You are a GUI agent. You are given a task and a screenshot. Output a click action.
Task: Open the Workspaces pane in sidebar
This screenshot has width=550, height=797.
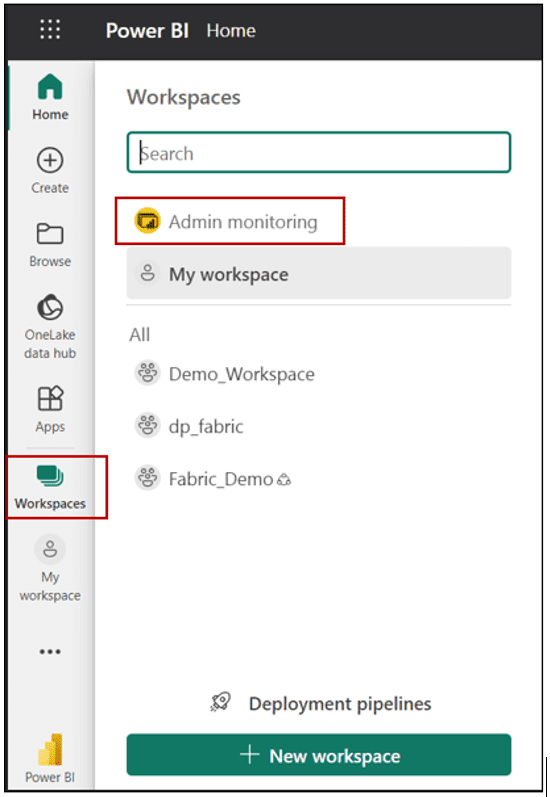50,487
